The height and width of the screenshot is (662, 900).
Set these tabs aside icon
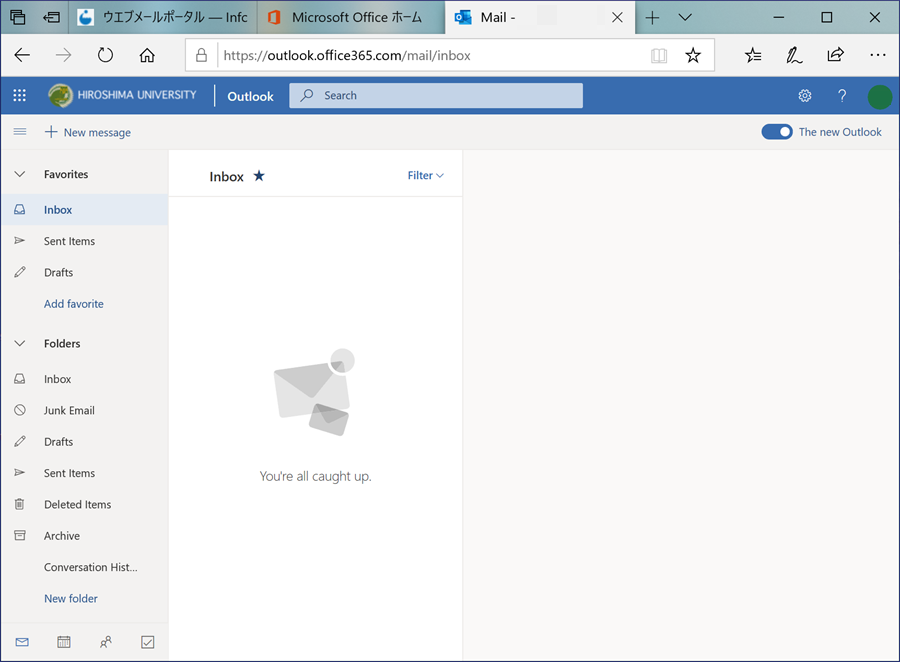click(x=52, y=17)
